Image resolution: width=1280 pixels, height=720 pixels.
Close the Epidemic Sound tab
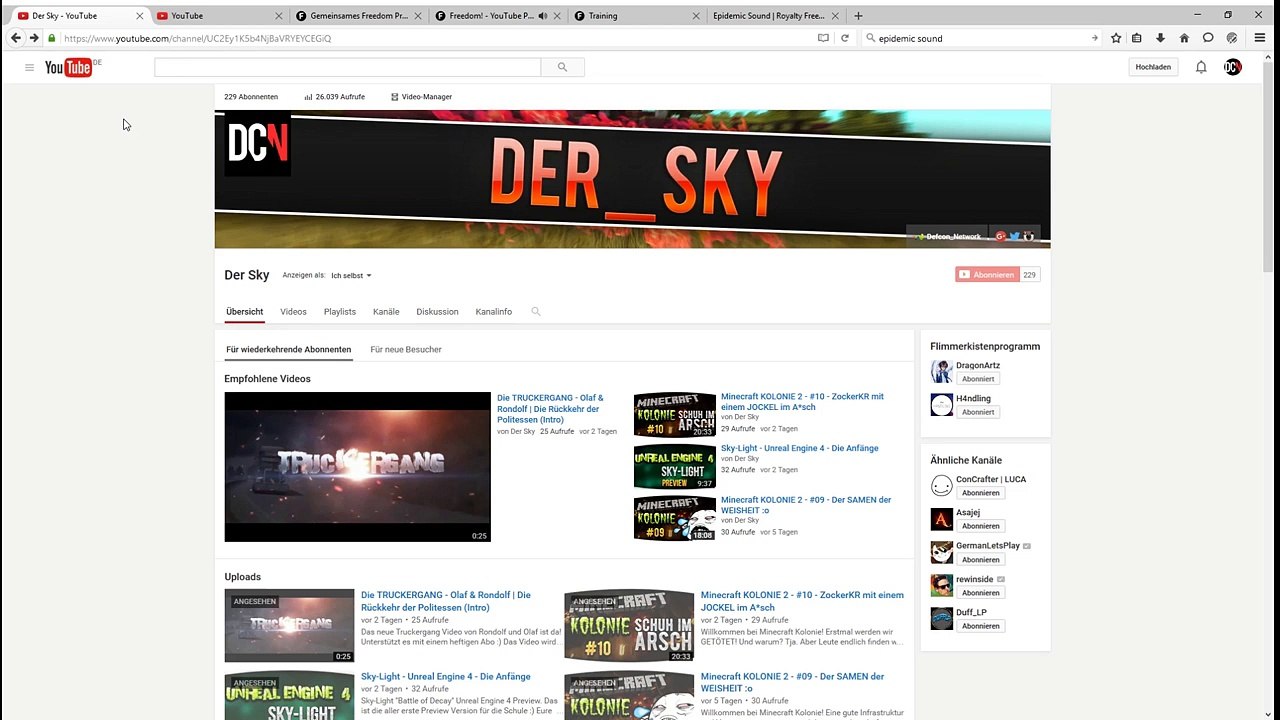click(x=835, y=16)
